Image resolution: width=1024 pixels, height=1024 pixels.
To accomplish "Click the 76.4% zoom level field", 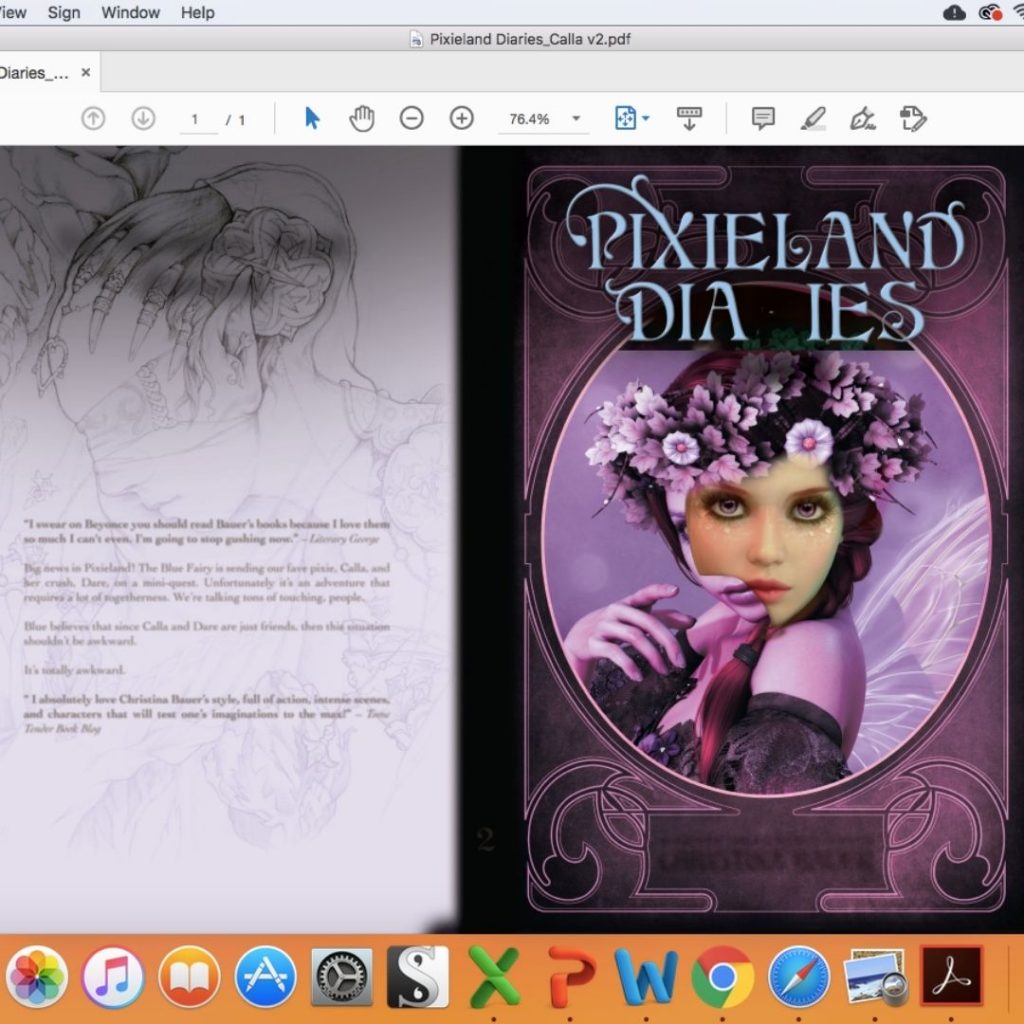I will (530, 119).
